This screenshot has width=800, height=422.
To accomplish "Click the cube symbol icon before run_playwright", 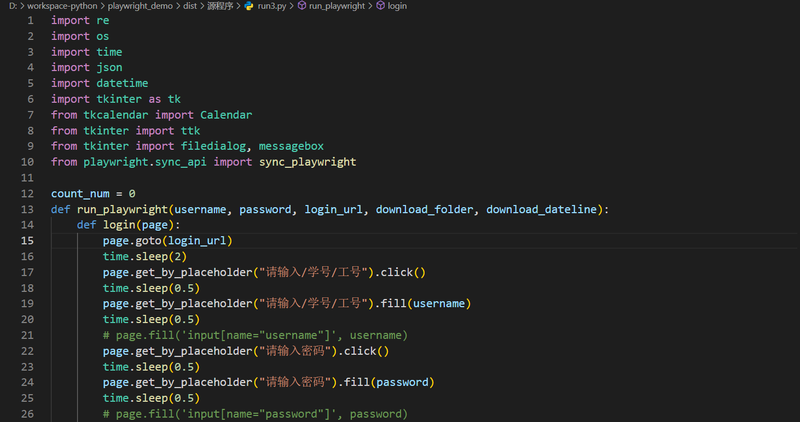I will [x=302, y=6].
